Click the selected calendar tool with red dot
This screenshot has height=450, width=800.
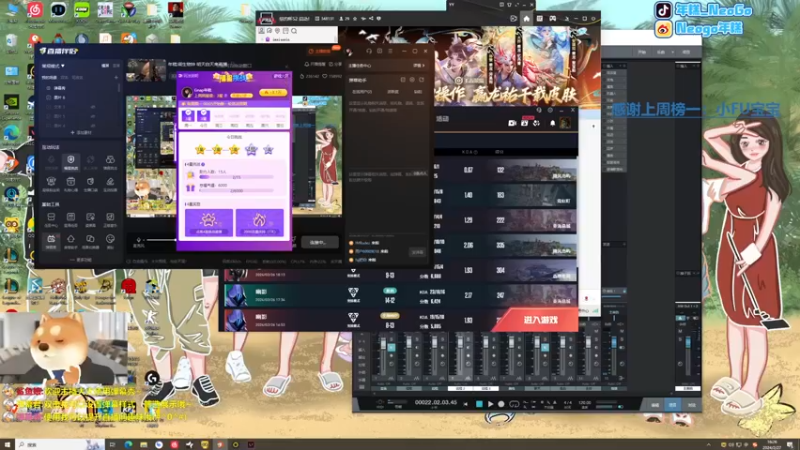click(x=51, y=241)
